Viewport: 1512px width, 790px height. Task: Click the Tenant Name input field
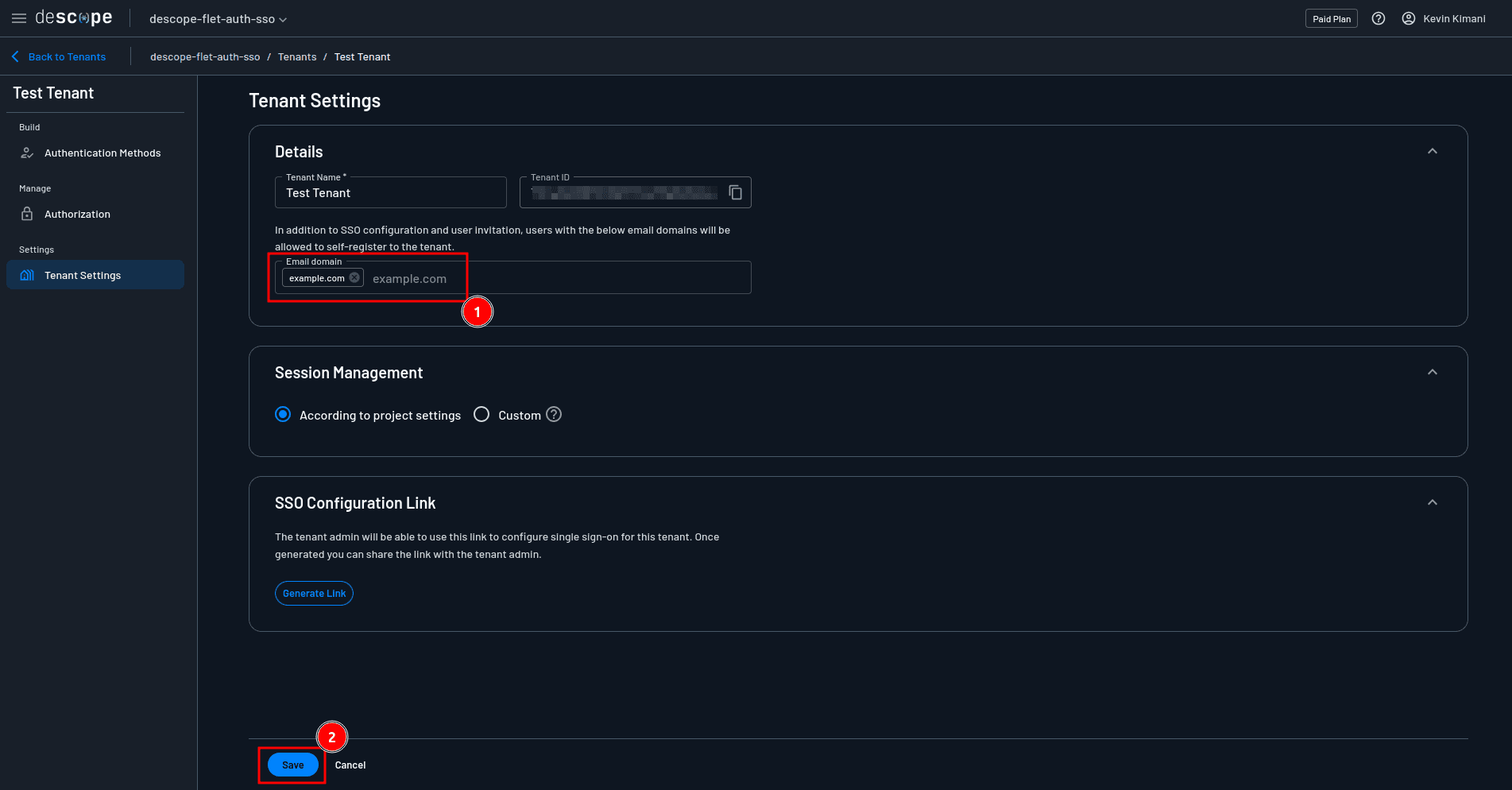pos(390,193)
